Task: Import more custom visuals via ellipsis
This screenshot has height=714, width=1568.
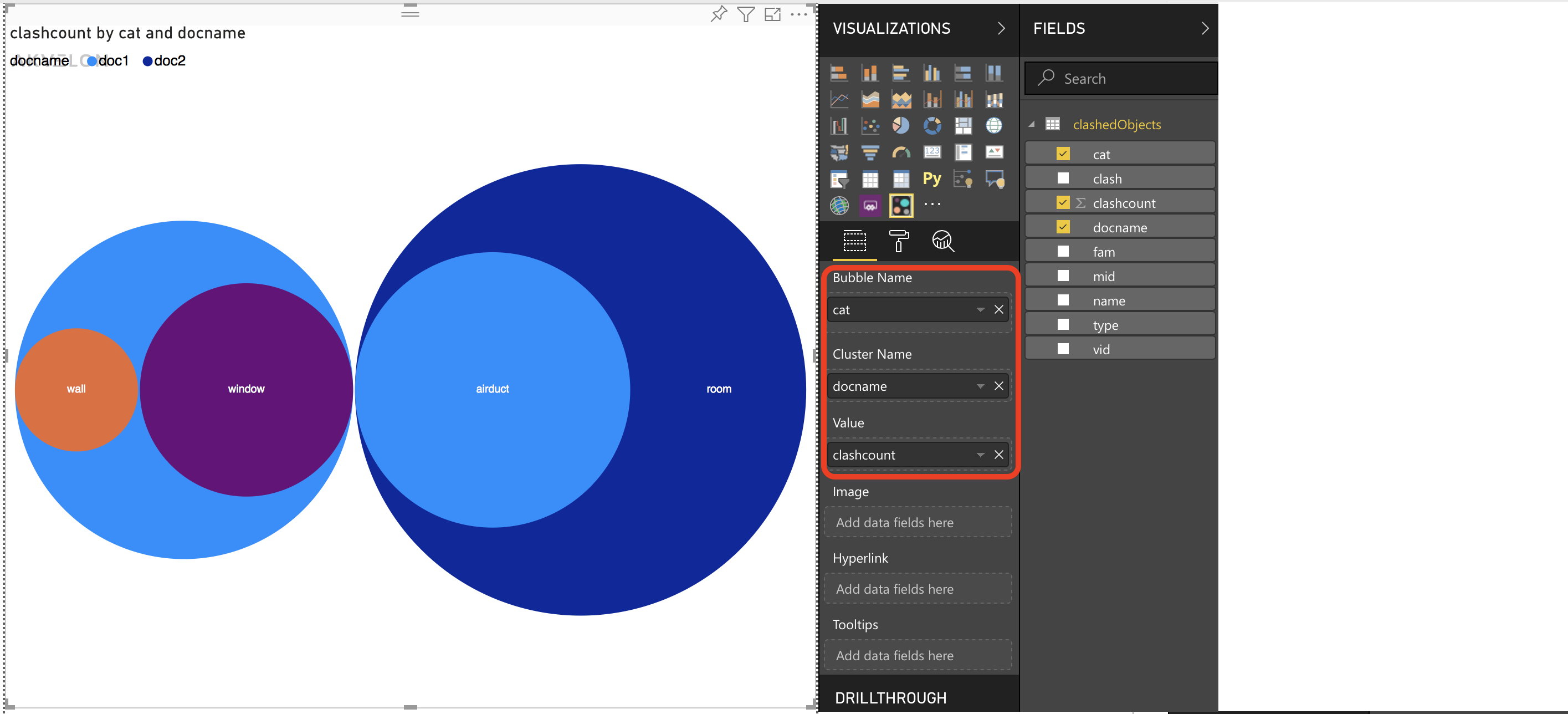Action: [x=932, y=204]
